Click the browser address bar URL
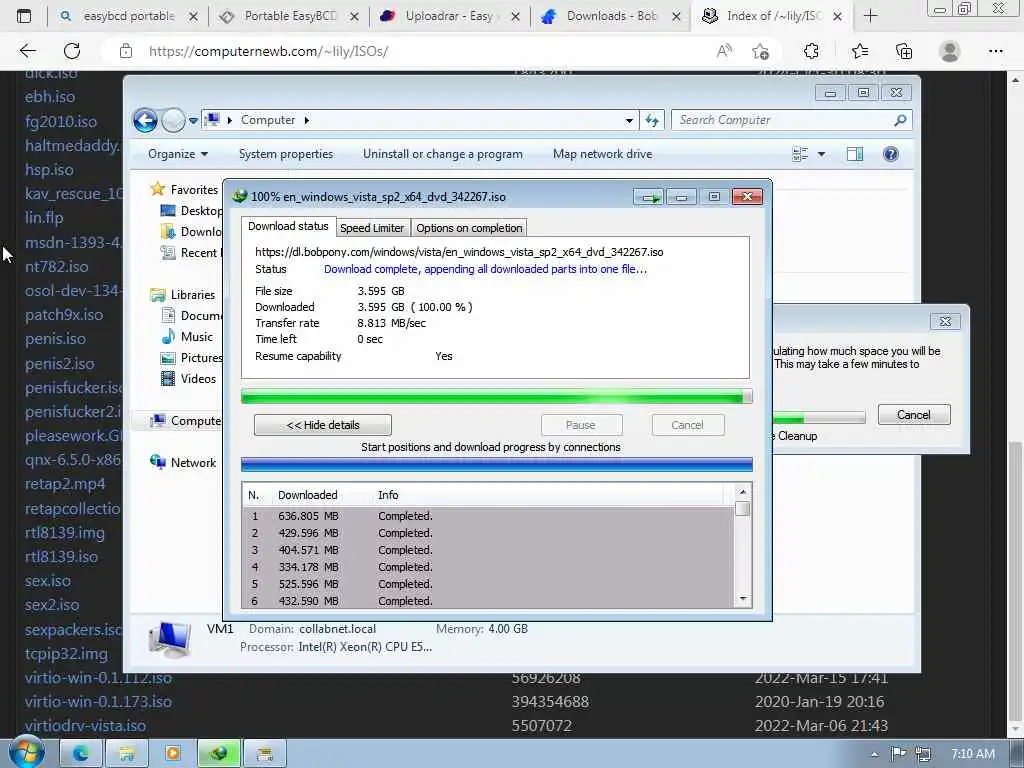The height and width of the screenshot is (768, 1024). click(268, 51)
